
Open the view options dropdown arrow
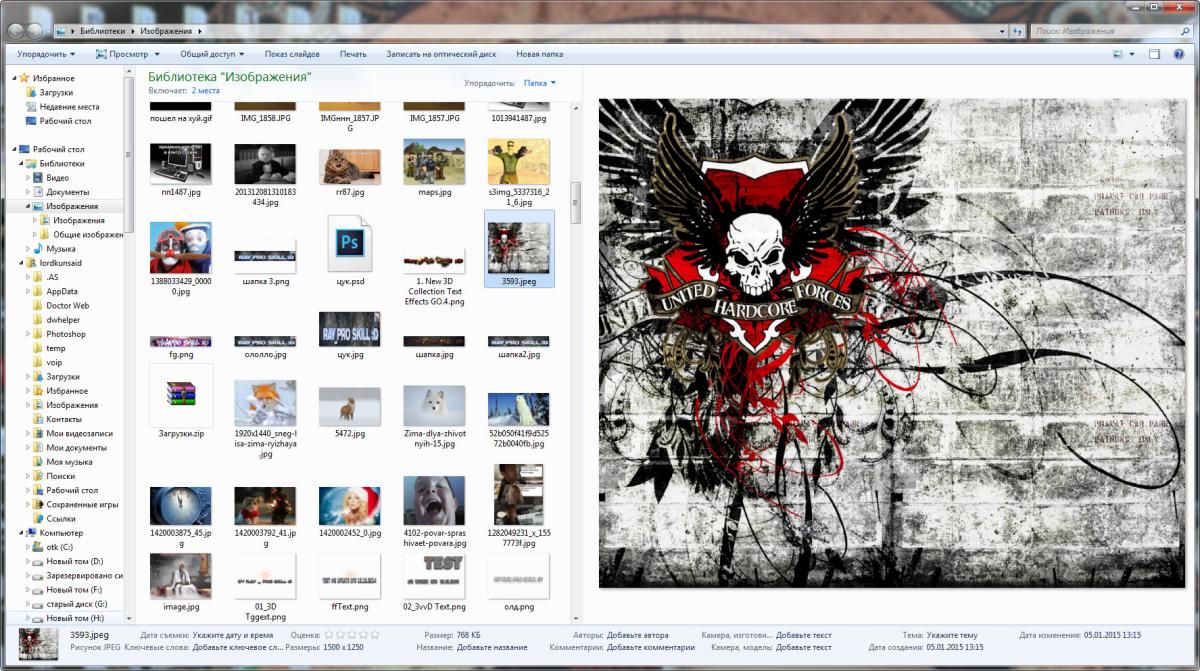[x=1133, y=54]
